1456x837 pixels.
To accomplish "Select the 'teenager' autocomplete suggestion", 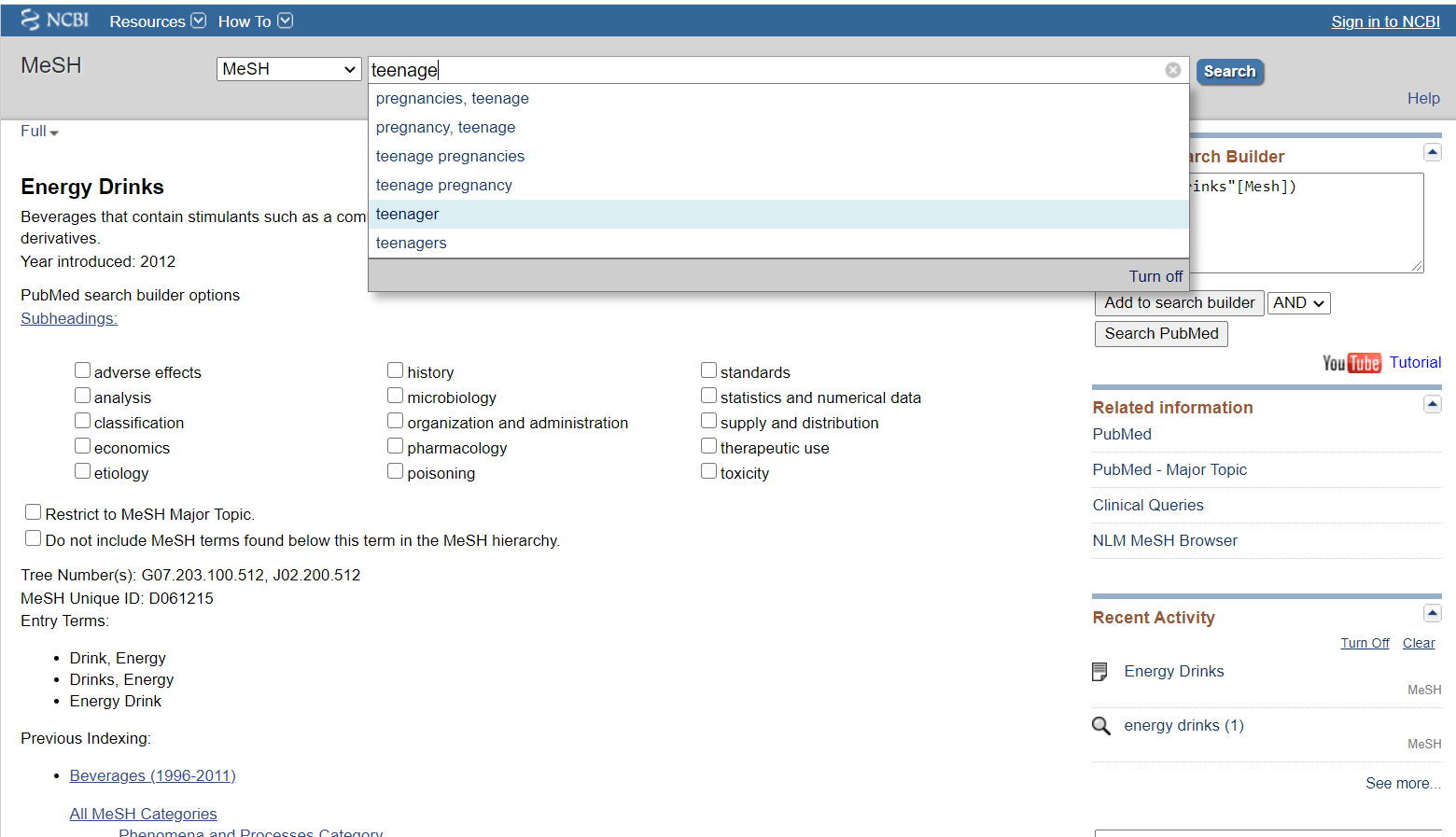I will tap(407, 215).
